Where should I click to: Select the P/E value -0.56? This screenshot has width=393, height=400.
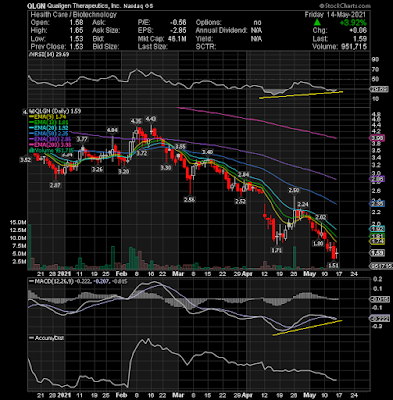pos(177,23)
